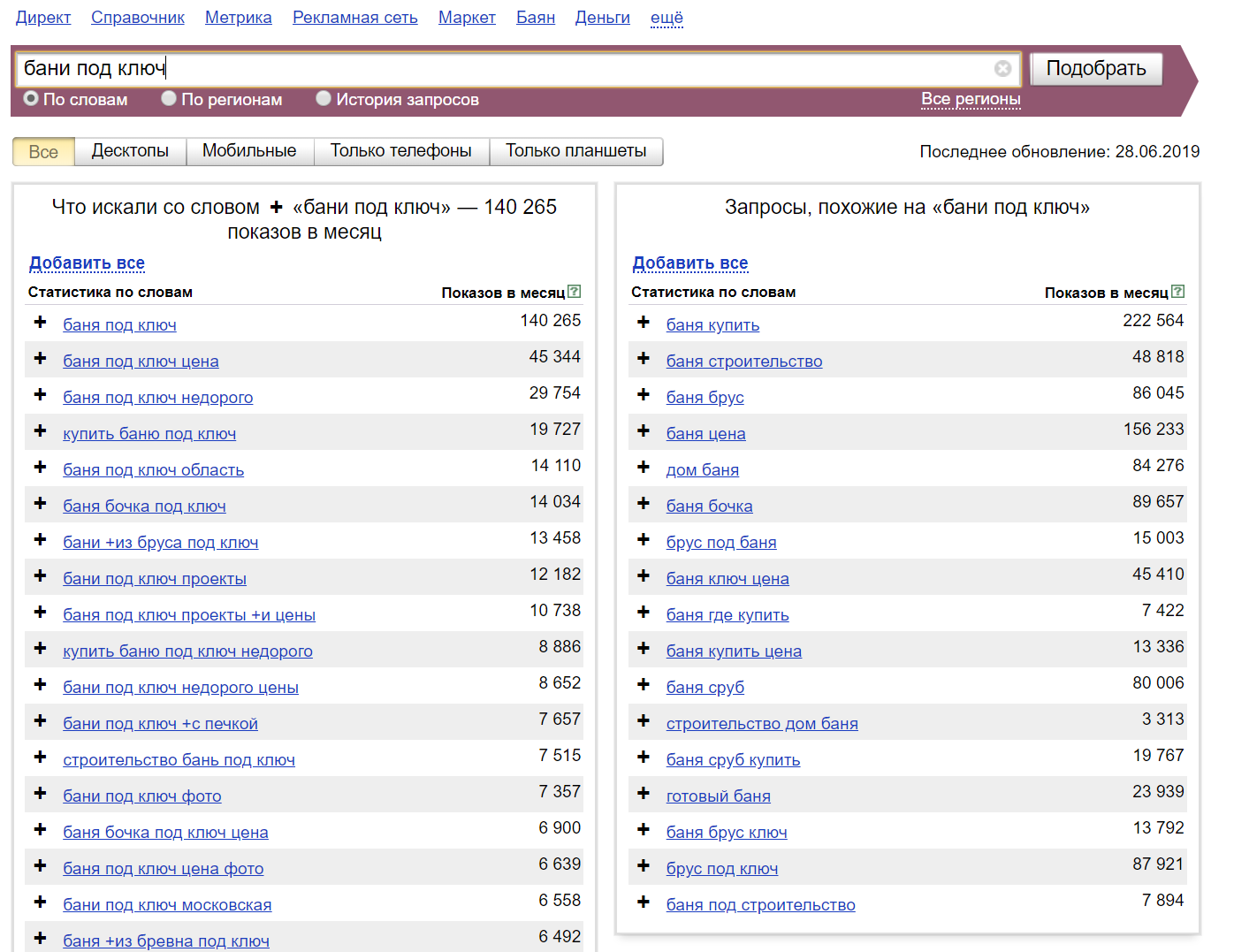Viewport: 1234px width, 952px height.
Task: Add 'брус под ключ' with its plus icon
Action: [644, 866]
